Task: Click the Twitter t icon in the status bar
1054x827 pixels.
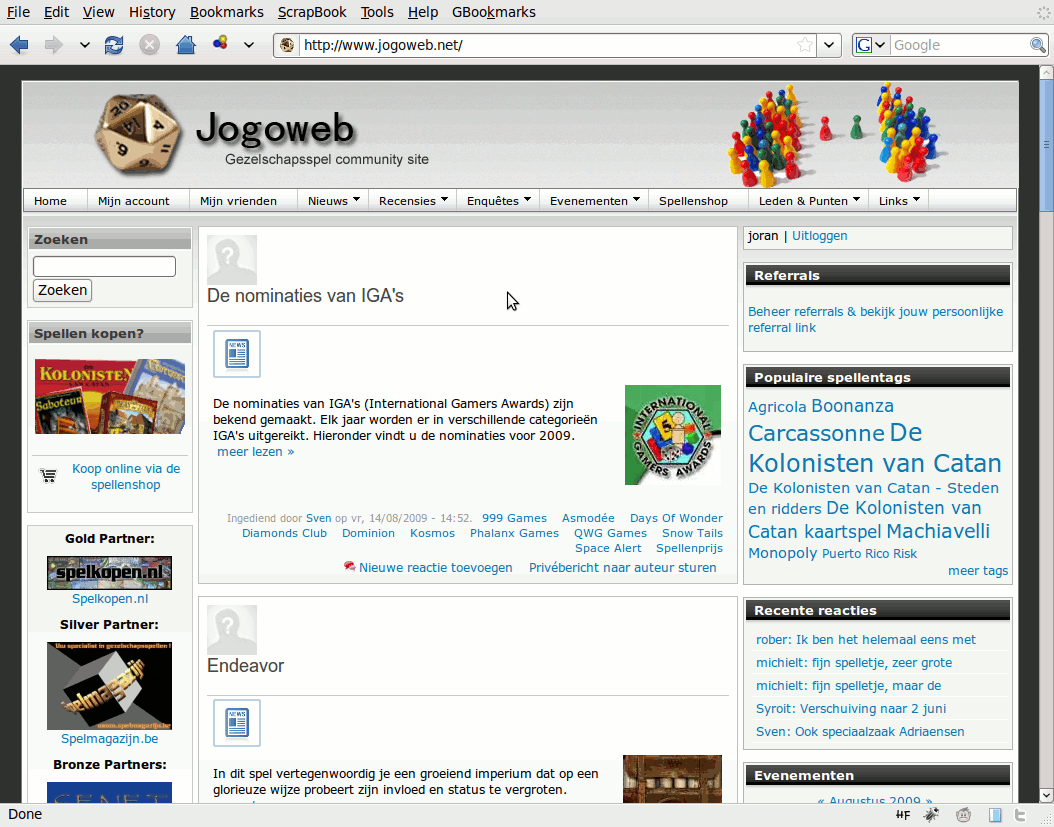Action: click(x=1020, y=815)
